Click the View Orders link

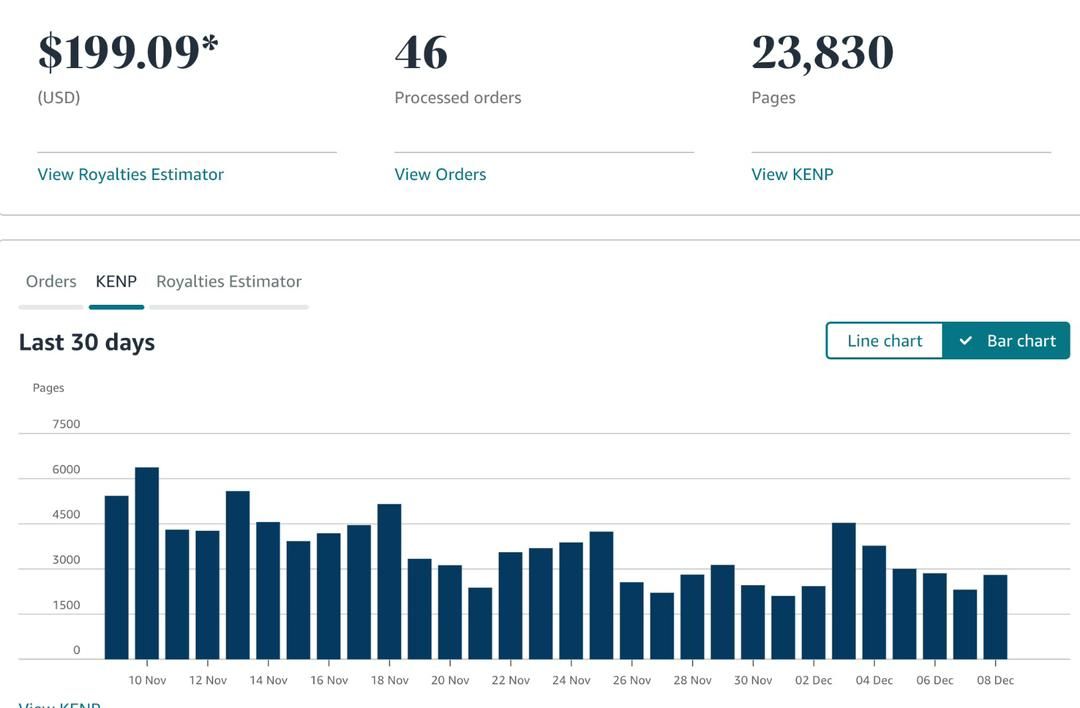(440, 174)
